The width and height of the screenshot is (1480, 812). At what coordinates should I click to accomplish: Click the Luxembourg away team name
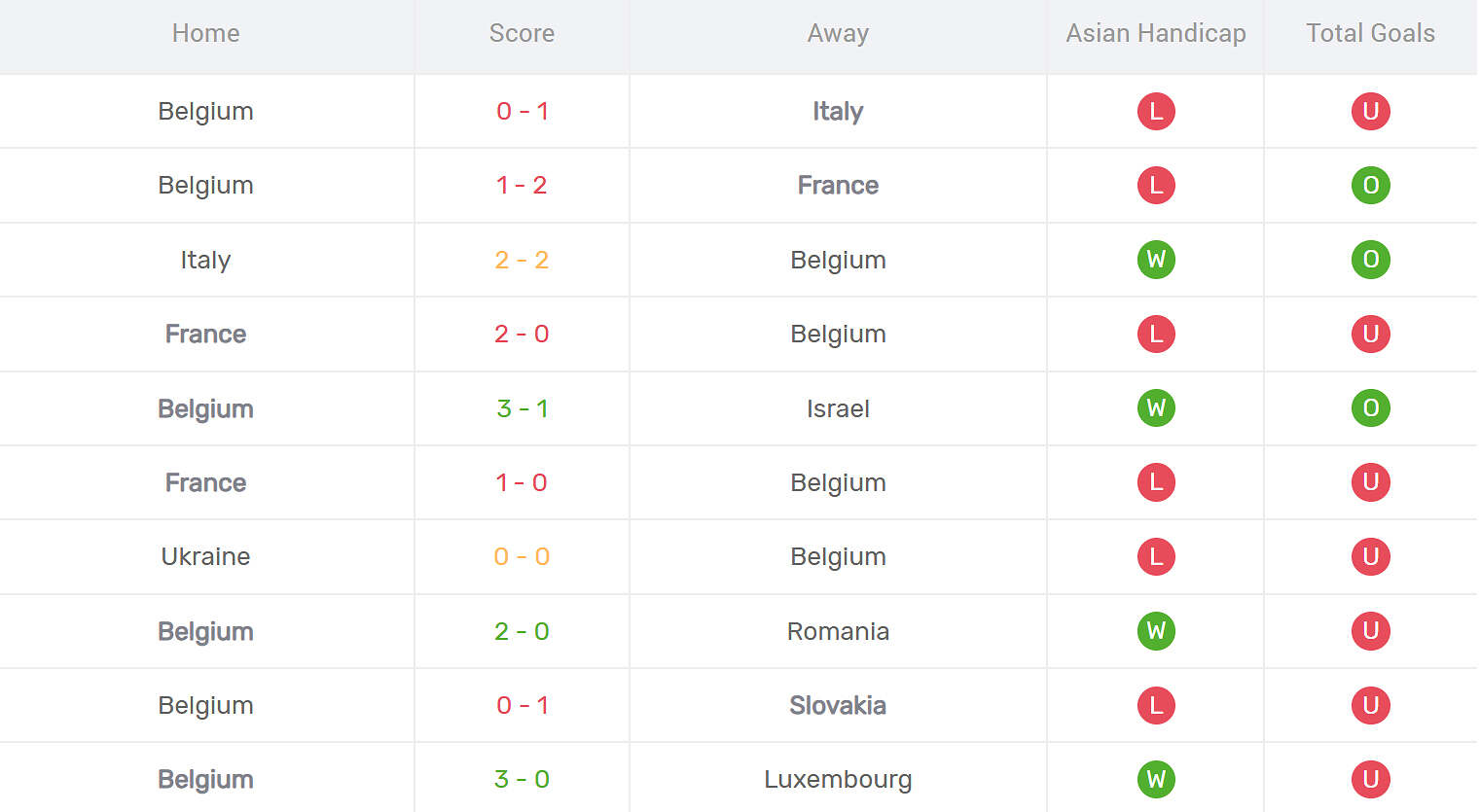click(x=838, y=779)
